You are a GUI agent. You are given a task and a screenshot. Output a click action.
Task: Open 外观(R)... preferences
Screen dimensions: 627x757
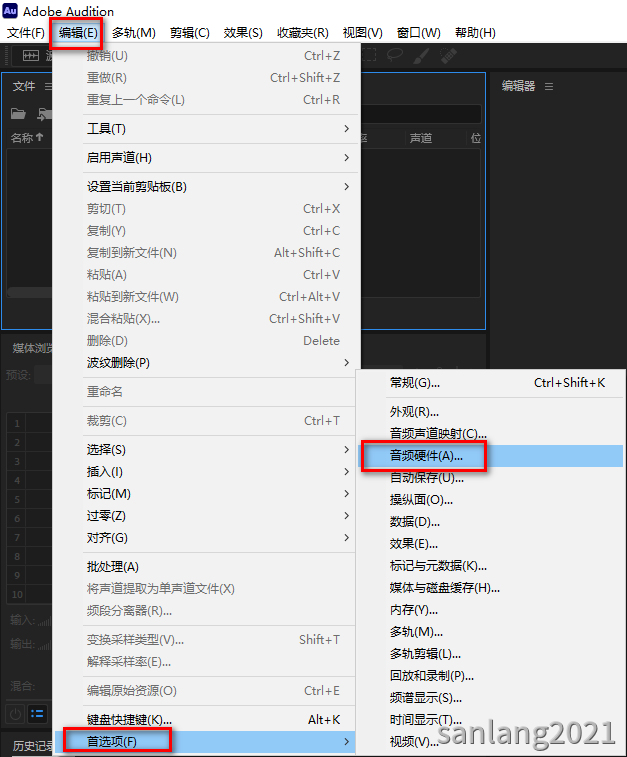[x=491, y=412]
